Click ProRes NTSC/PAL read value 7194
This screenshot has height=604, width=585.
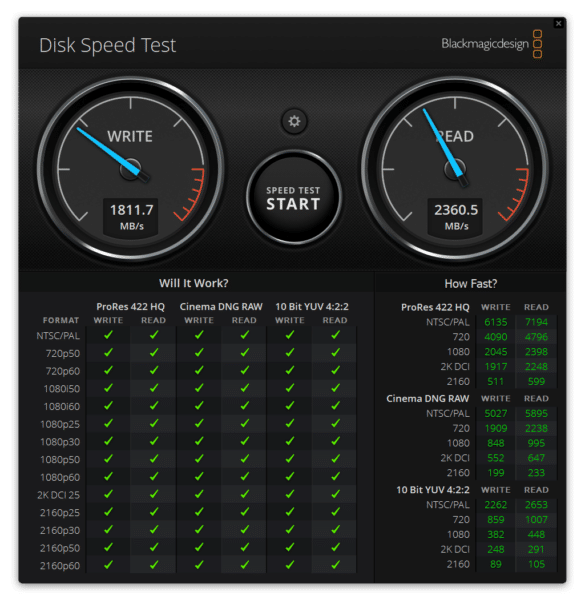(x=536, y=322)
